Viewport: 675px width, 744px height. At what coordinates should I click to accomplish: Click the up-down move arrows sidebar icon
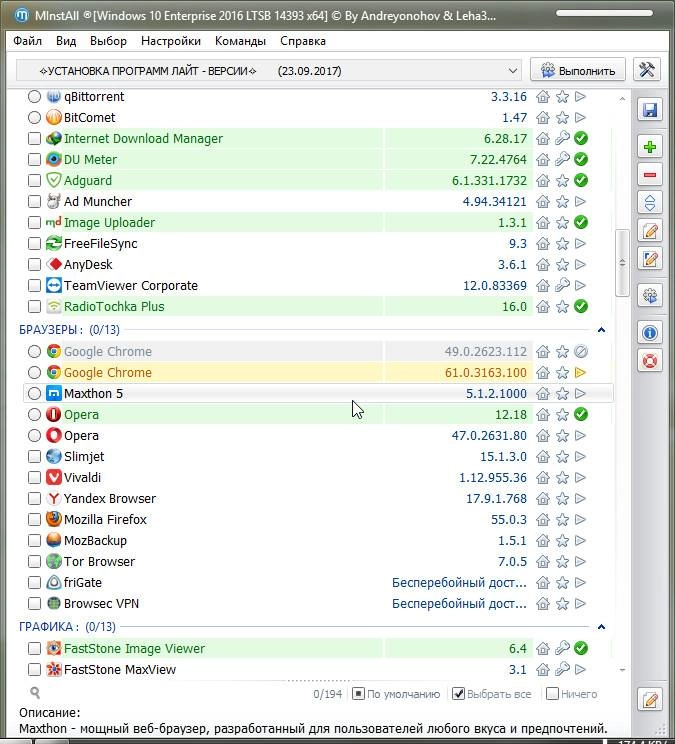click(x=649, y=203)
